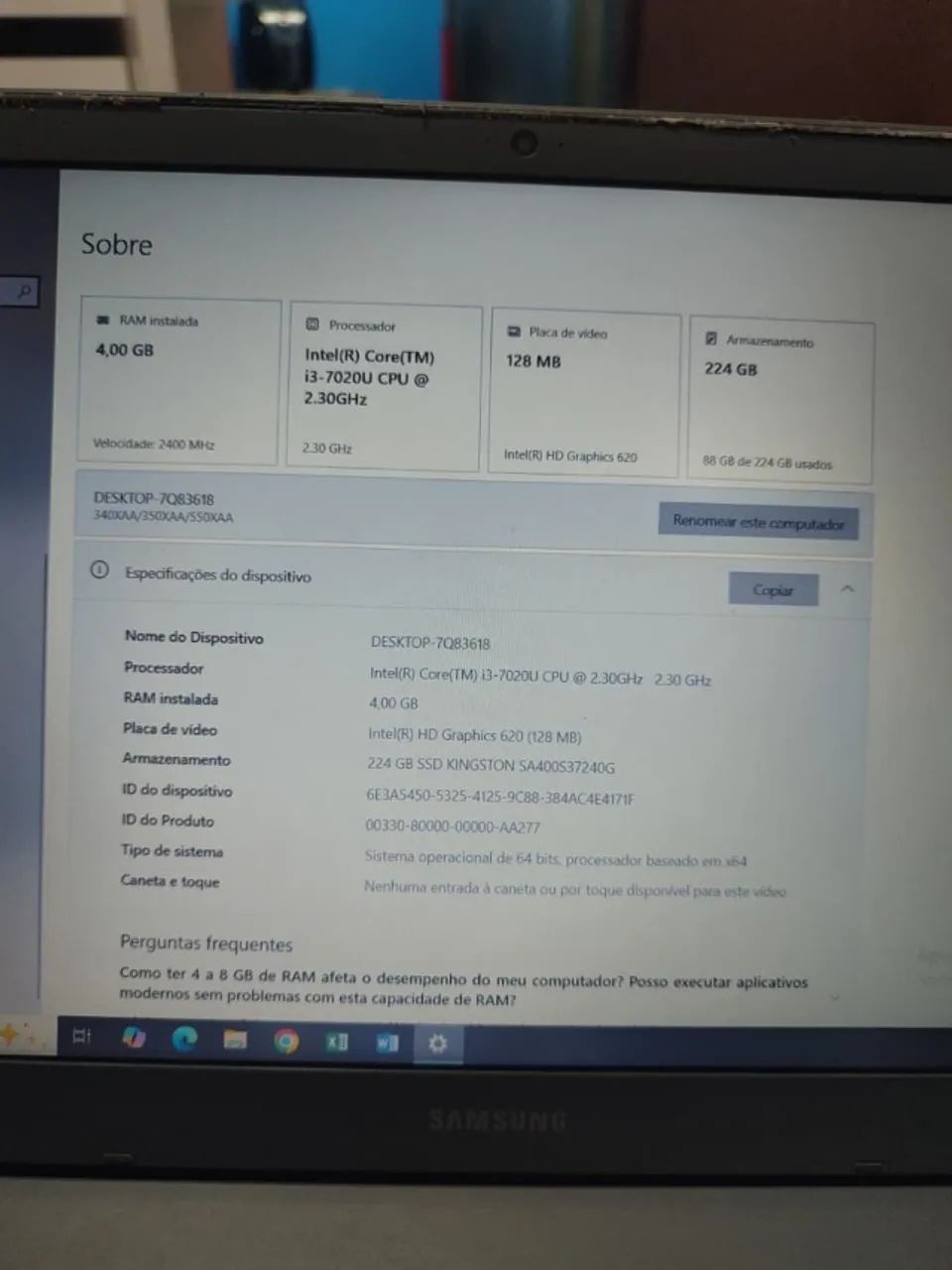Click the Caneta e toque value text
952x1270 pixels.
coord(575,889)
